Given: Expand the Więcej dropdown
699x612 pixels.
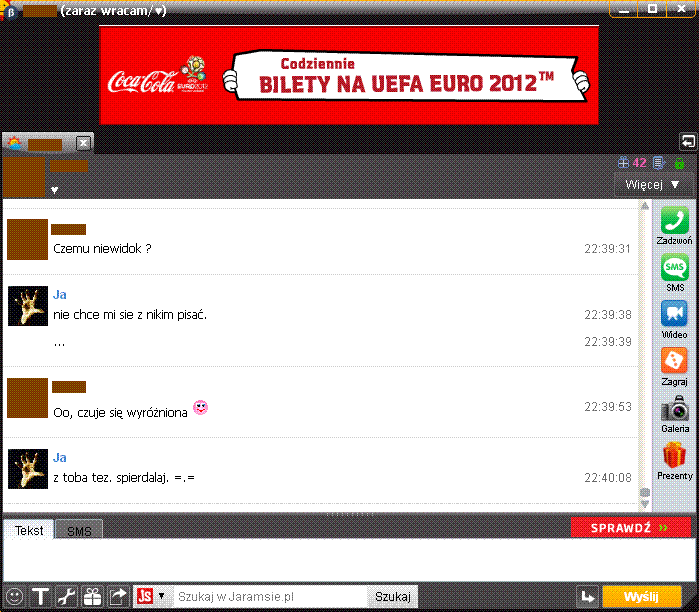Looking at the screenshot, I should (x=652, y=185).
